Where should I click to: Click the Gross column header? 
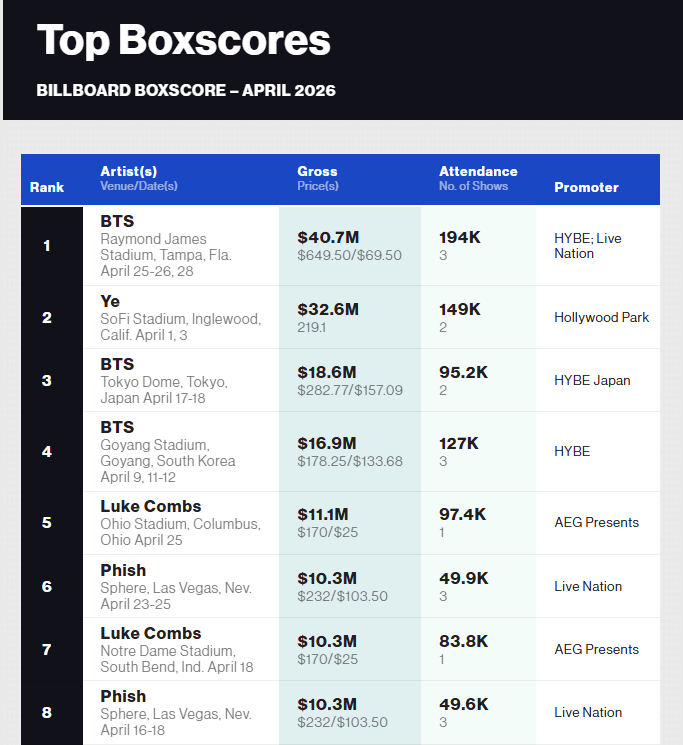click(x=317, y=172)
